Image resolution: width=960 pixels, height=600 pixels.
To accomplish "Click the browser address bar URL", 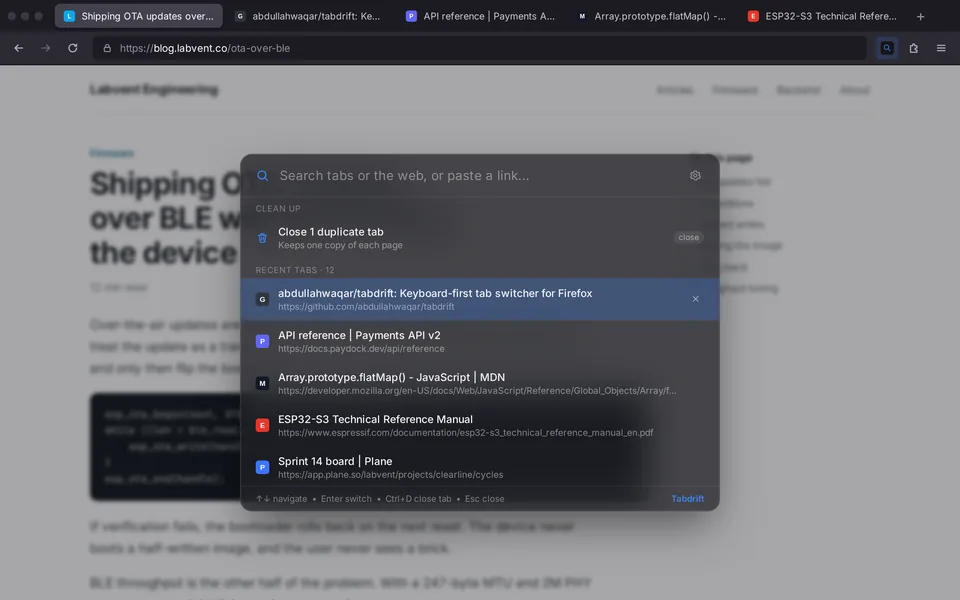I will (x=480, y=48).
